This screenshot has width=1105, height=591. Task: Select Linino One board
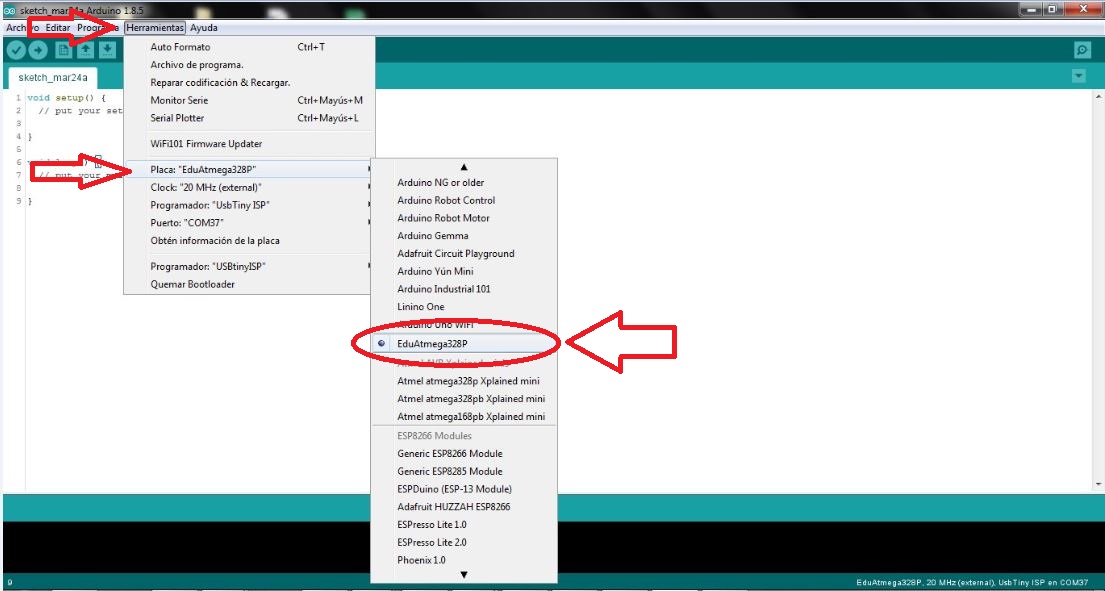click(x=464, y=306)
